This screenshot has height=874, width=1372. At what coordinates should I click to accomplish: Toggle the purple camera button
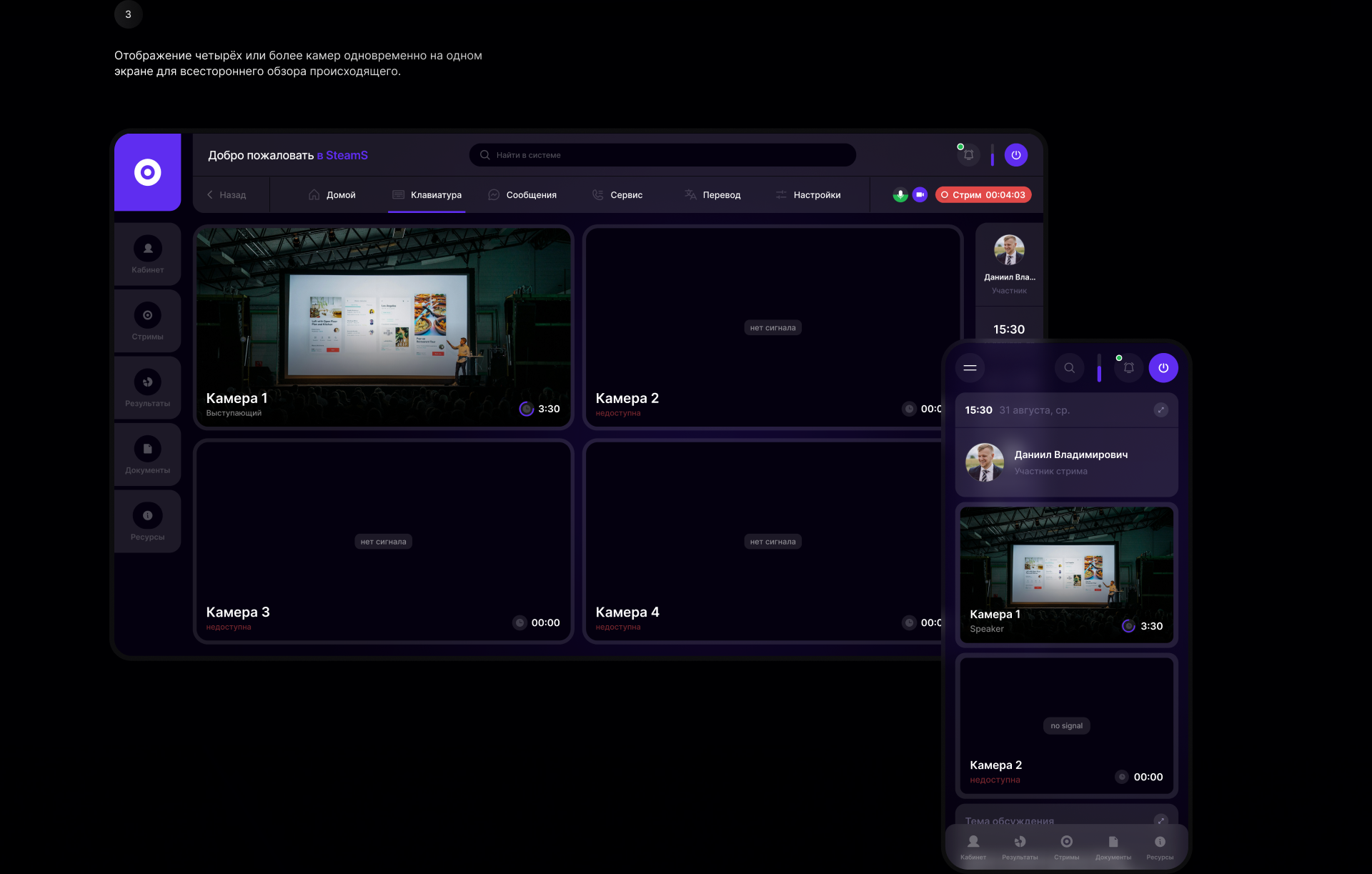920,194
